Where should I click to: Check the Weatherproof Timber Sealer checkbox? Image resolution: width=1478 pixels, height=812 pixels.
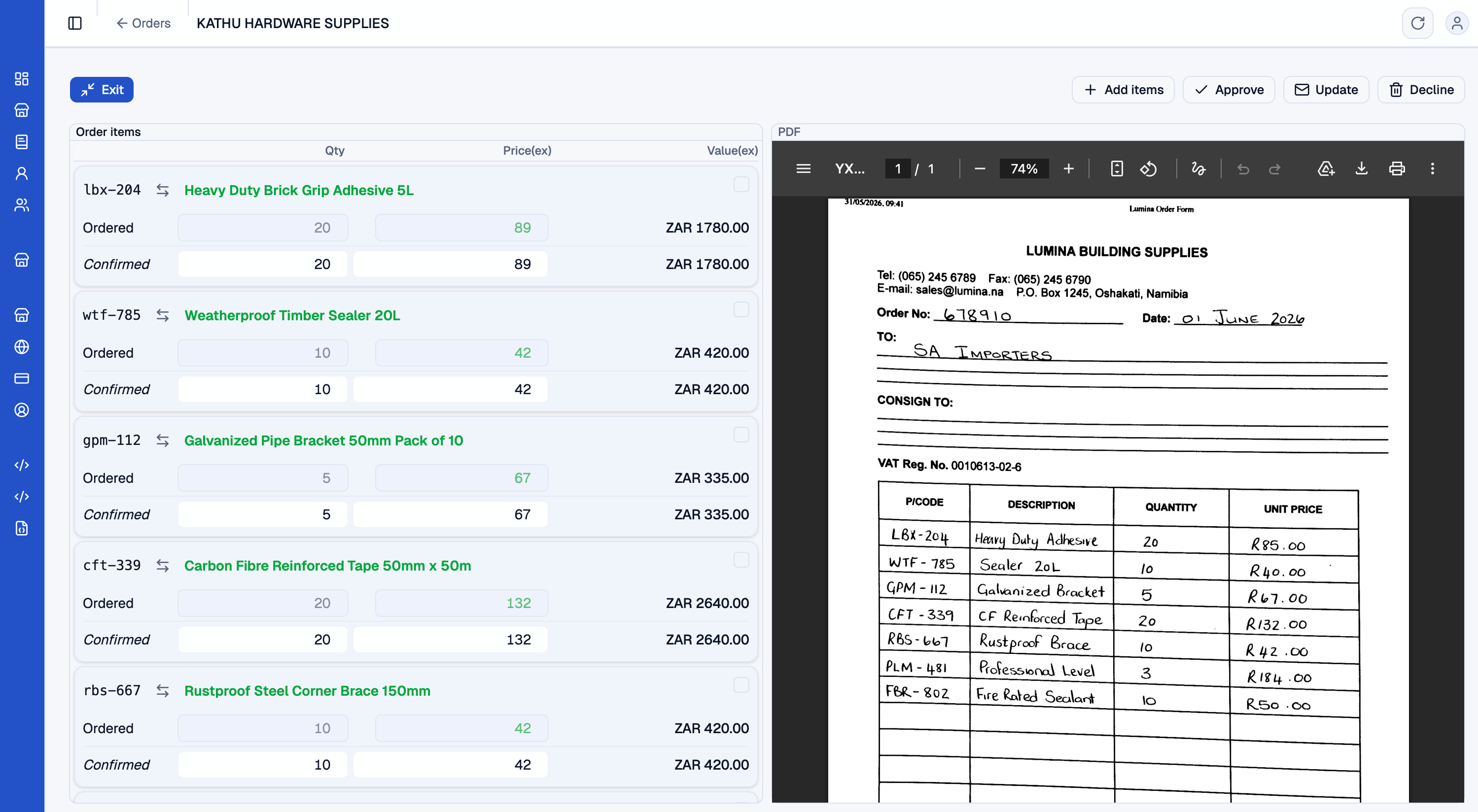pyautogui.click(x=740, y=309)
